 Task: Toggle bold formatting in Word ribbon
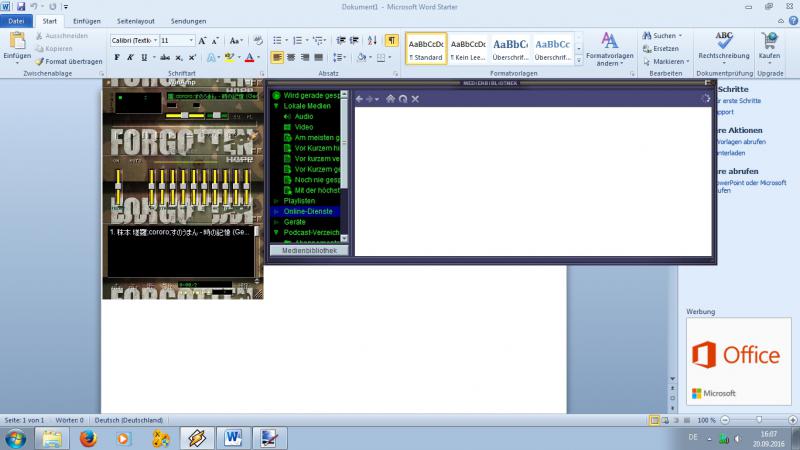(117, 58)
